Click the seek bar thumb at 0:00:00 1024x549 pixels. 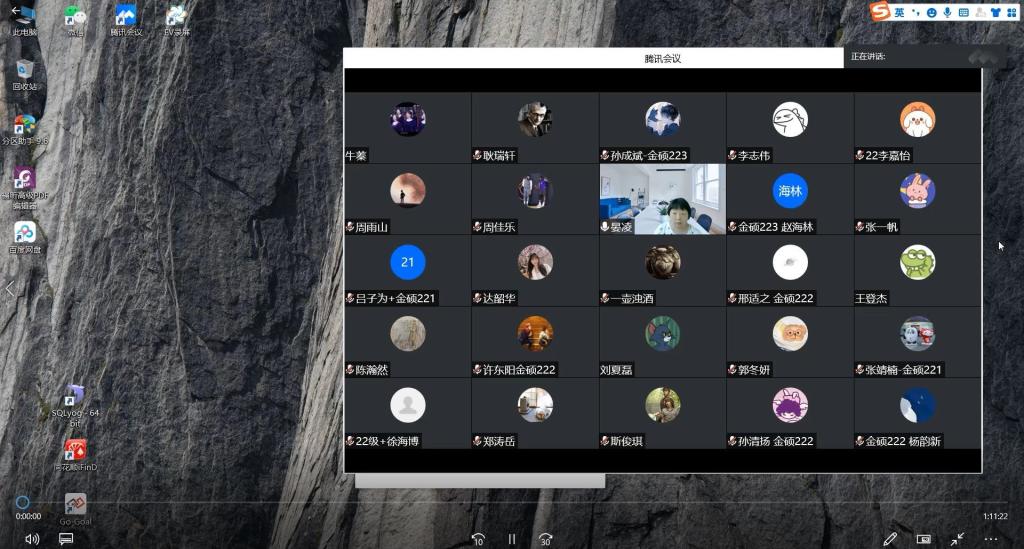22,502
